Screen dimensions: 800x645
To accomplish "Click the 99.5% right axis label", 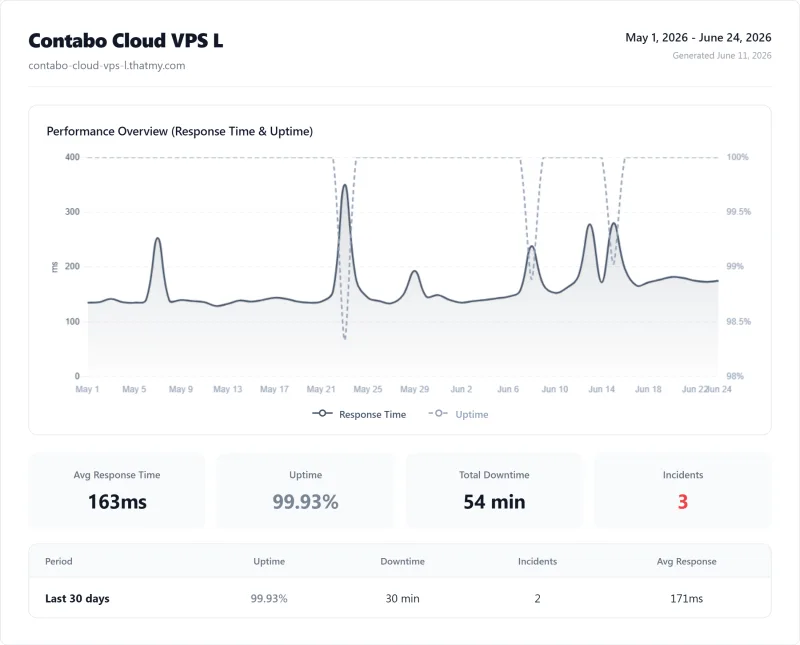I will pyautogui.click(x=739, y=212).
